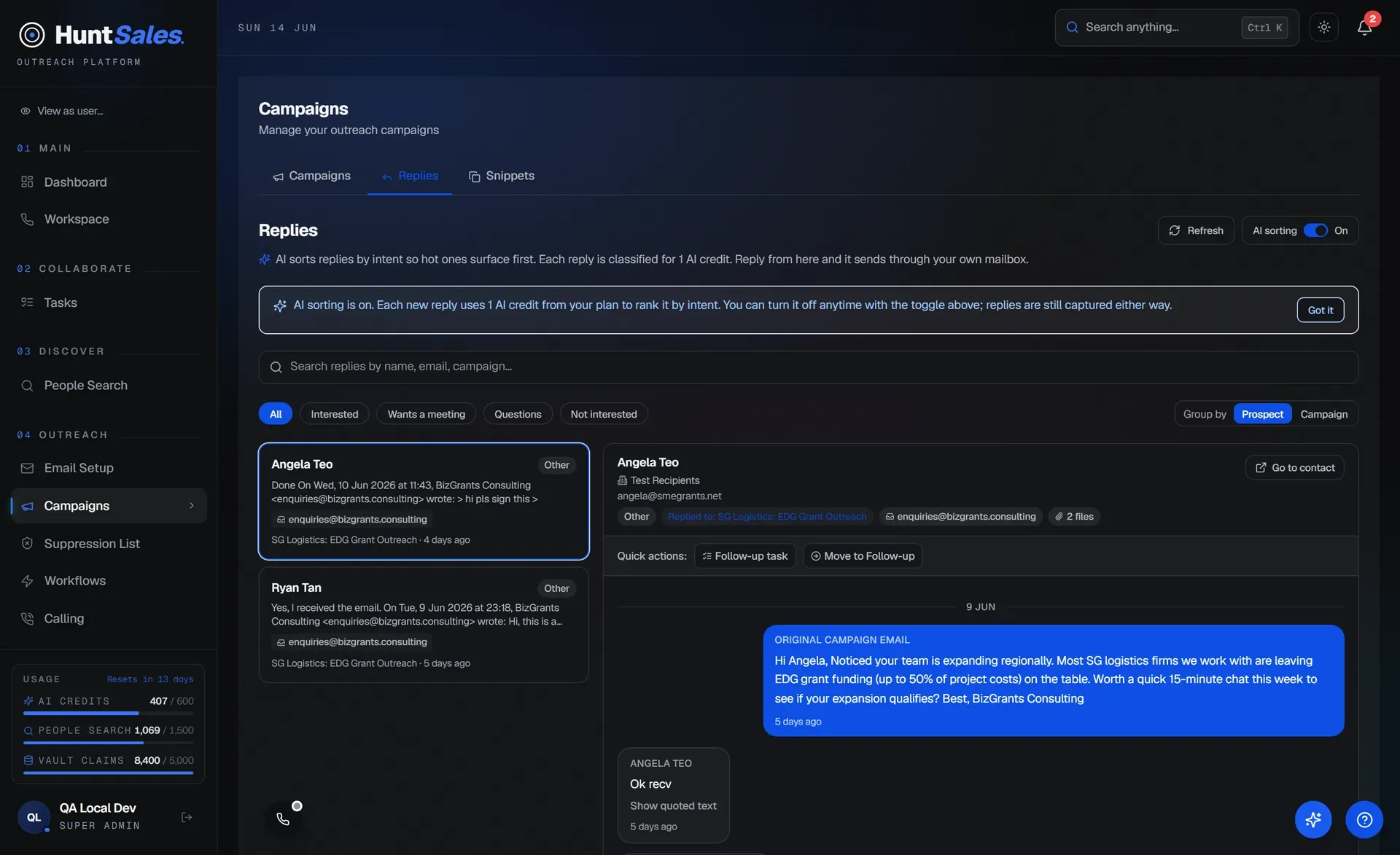The height and width of the screenshot is (855, 1400).
Task: Switch to the Replies tab
Action: click(x=410, y=176)
